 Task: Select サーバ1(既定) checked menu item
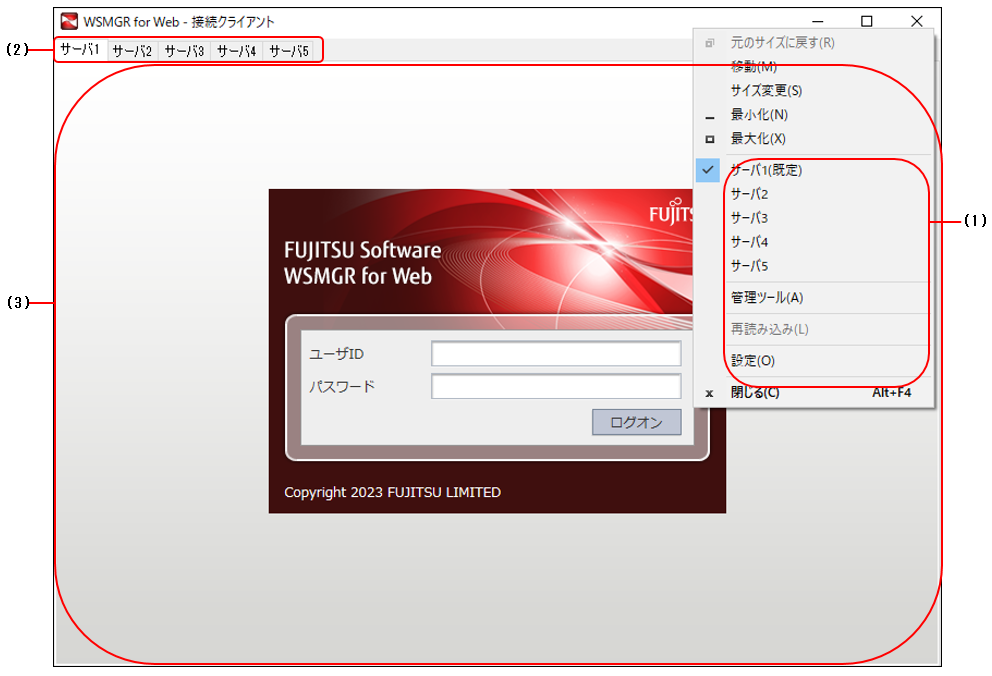coord(766,170)
